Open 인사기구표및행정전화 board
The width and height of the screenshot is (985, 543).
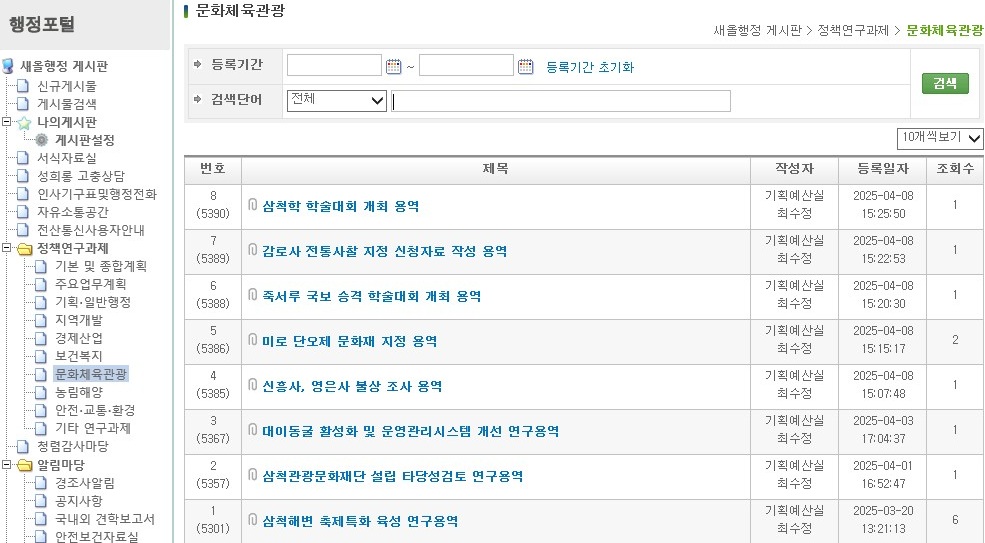point(97,194)
